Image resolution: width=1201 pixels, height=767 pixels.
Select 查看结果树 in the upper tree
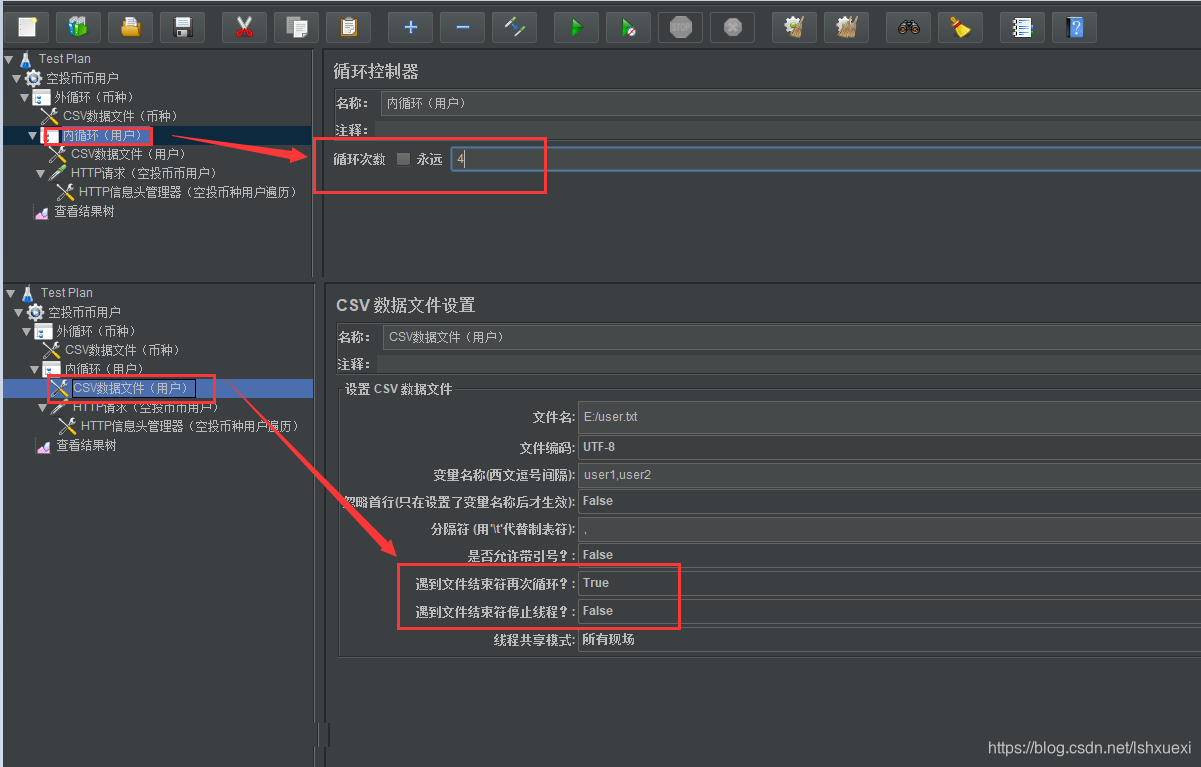84,211
